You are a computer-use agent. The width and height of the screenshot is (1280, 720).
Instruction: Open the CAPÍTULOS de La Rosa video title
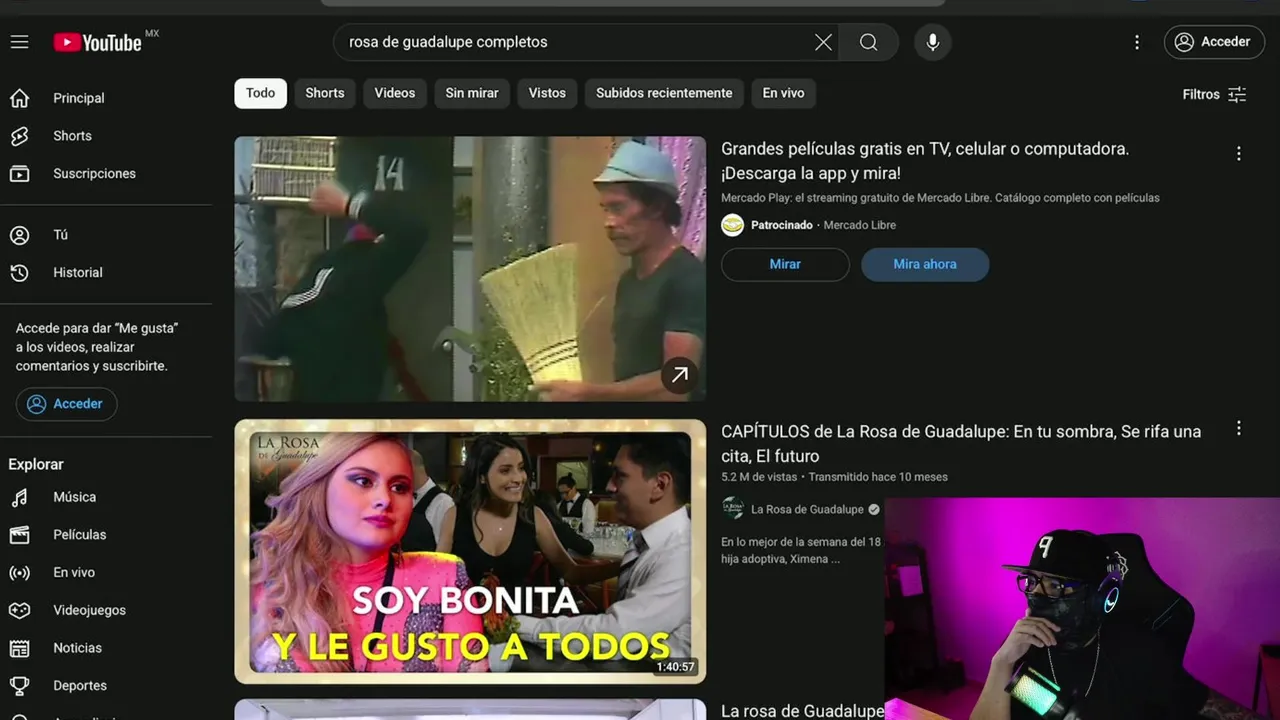[x=961, y=443]
